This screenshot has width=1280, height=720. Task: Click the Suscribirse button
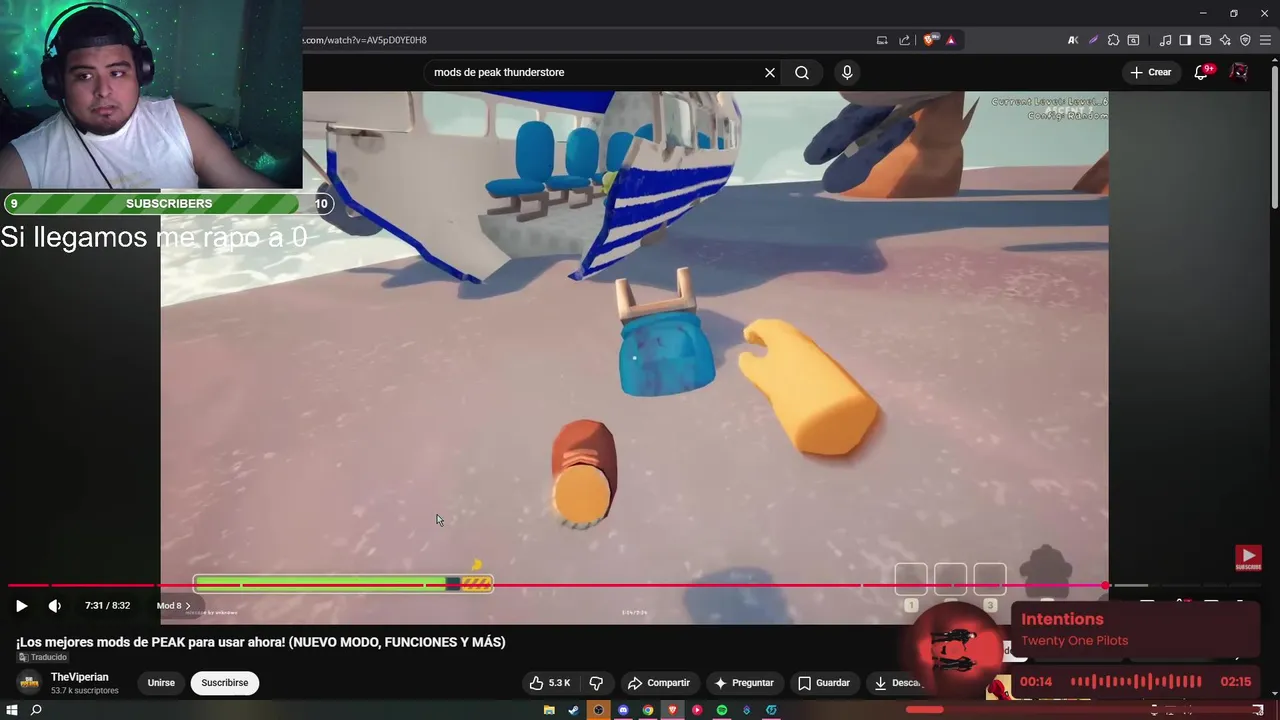225,683
